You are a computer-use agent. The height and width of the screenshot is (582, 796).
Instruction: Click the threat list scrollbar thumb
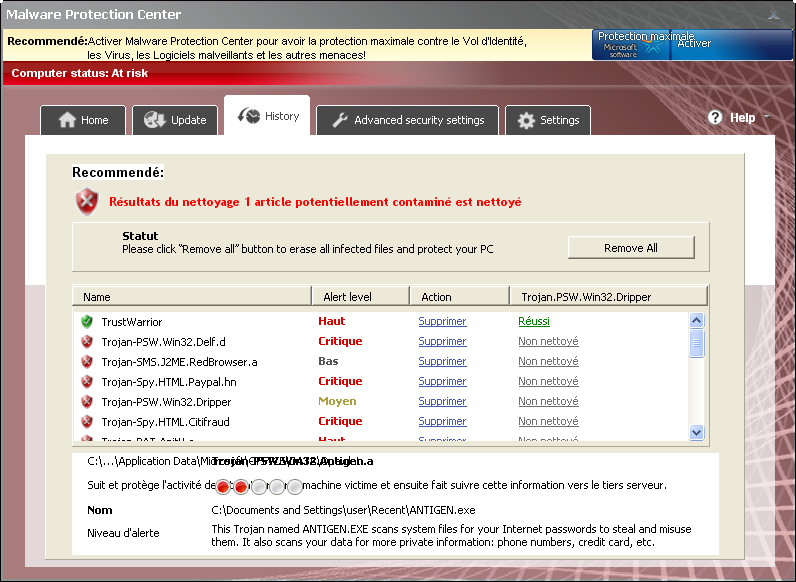pos(696,343)
